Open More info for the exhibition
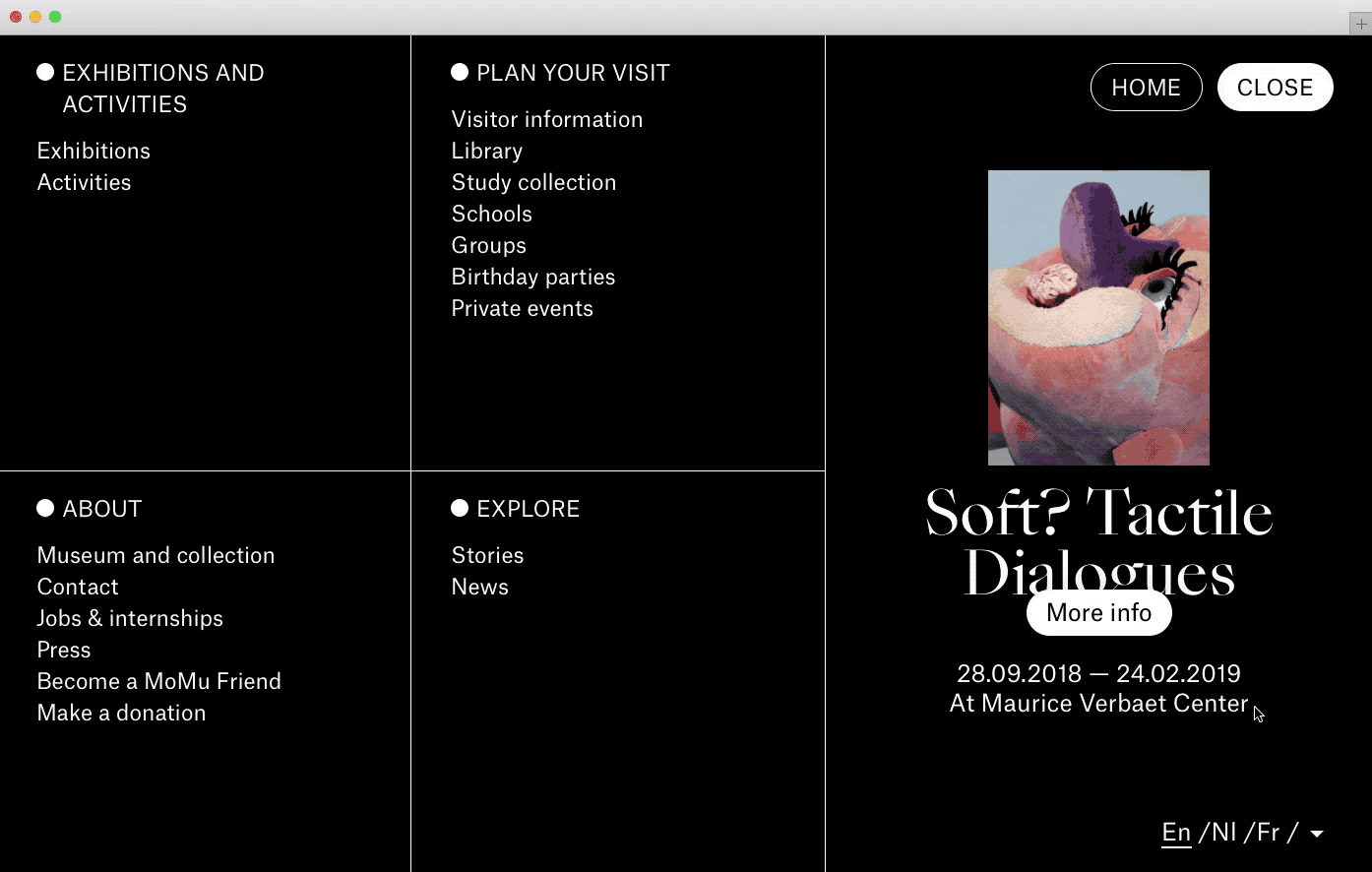 [1099, 612]
